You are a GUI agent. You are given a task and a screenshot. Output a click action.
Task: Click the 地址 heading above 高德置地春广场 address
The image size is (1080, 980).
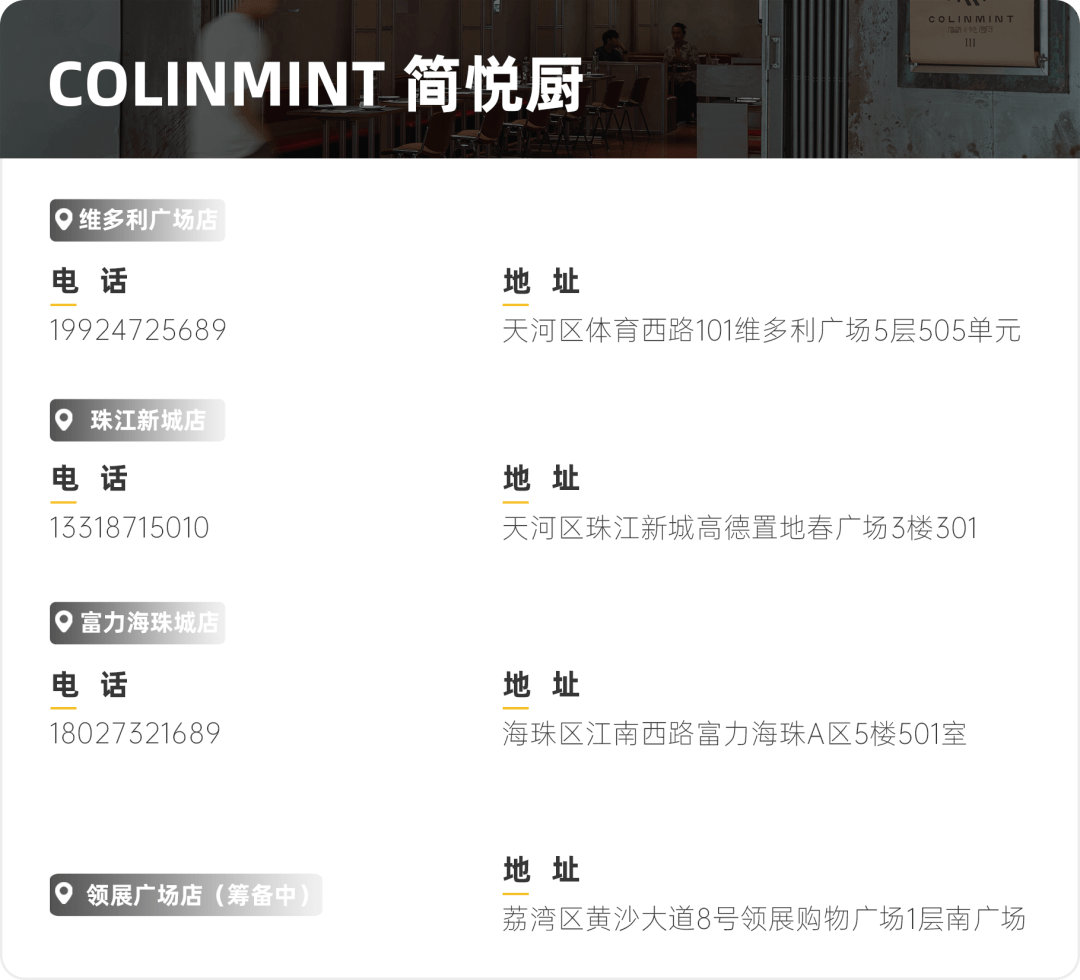[541, 478]
